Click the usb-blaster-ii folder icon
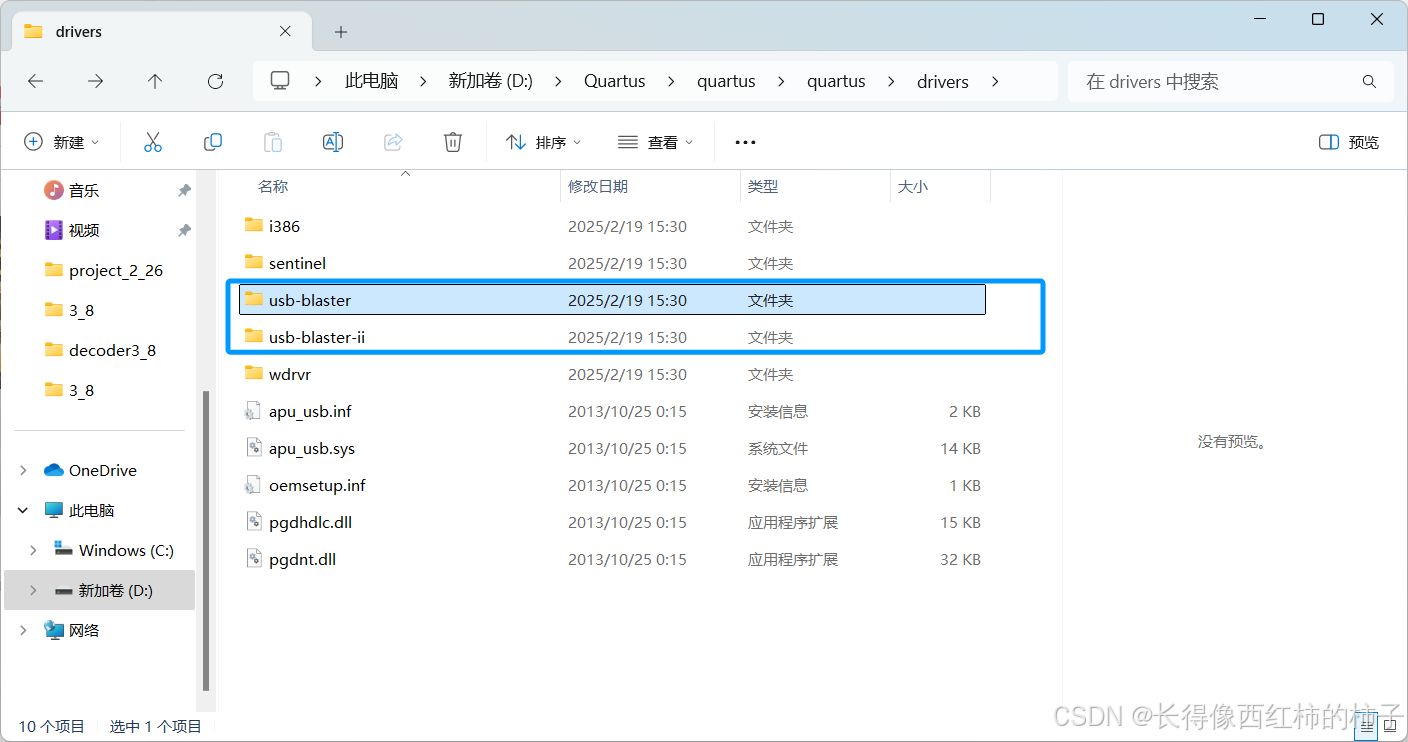1408x742 pixels. pos(253,336)
